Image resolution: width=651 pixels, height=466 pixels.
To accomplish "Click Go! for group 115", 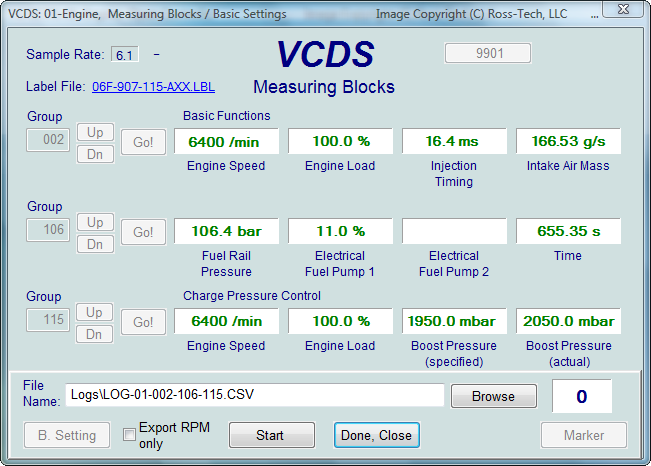I will [x=143, y=322].
